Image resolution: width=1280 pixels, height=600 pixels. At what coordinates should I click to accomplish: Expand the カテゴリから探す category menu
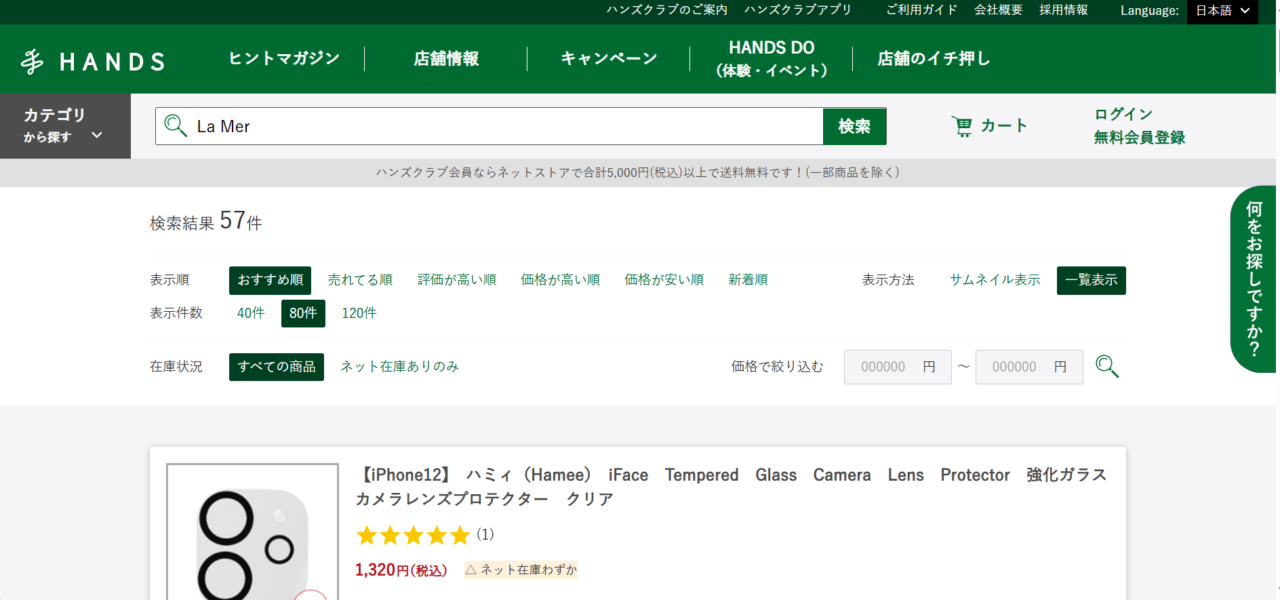(65, 126)
